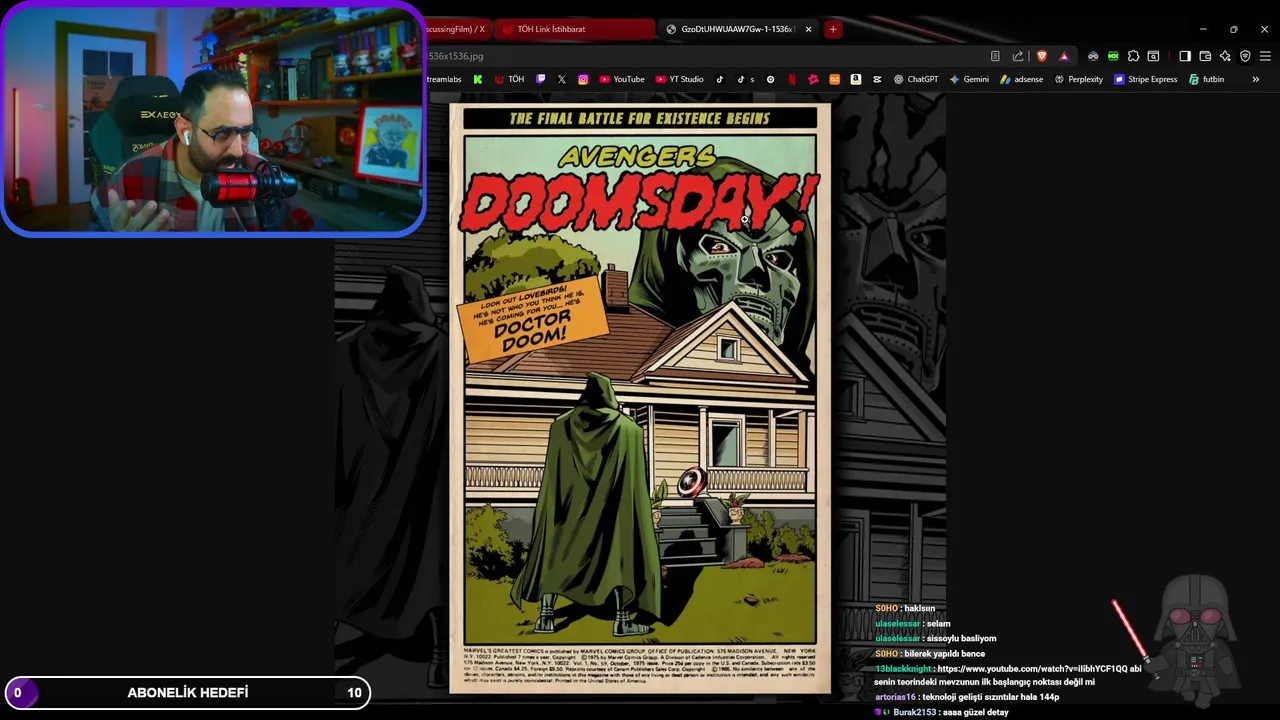Open the CapCut bookmark icon

[877, 79]
